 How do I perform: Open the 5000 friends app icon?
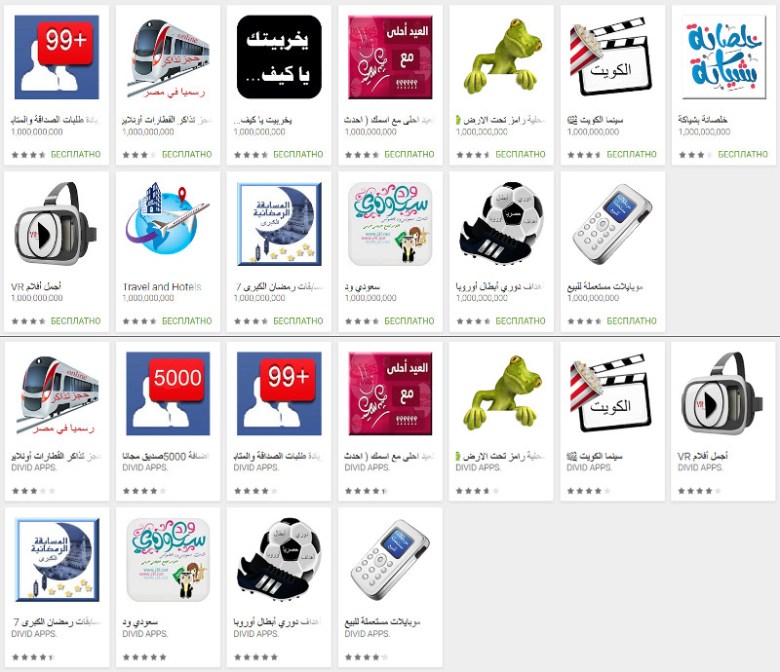[168, 393]
